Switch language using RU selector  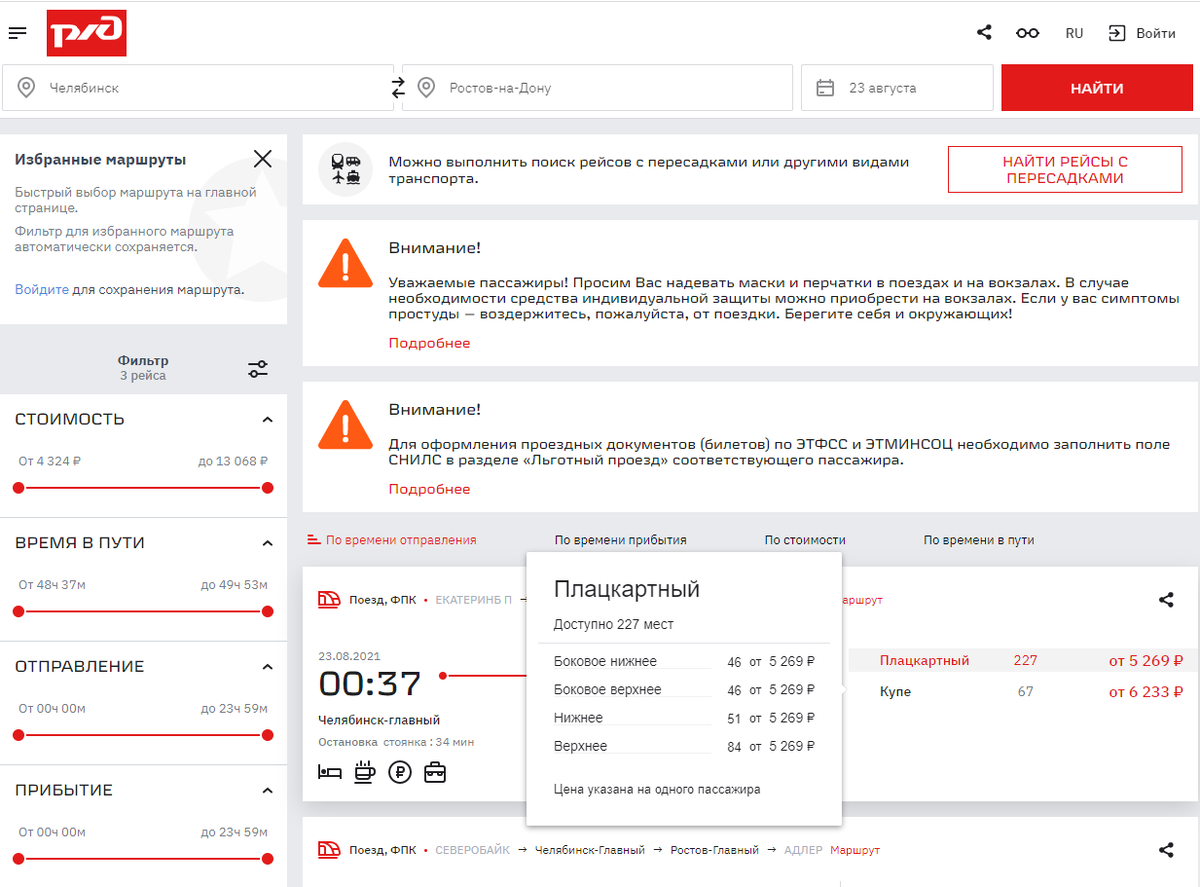(x=1074, y=33)
